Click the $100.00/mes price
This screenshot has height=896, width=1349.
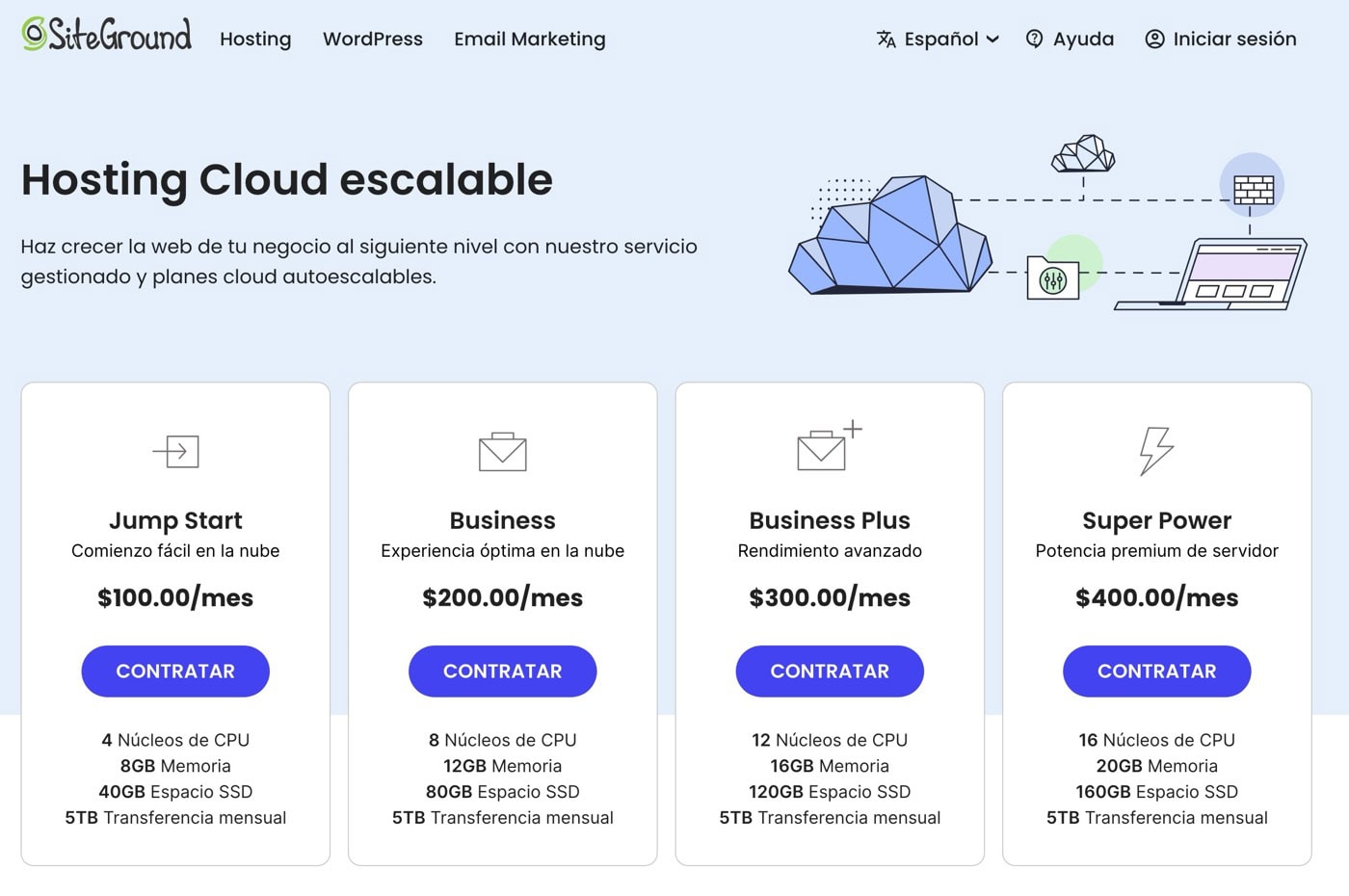(175, 597)
